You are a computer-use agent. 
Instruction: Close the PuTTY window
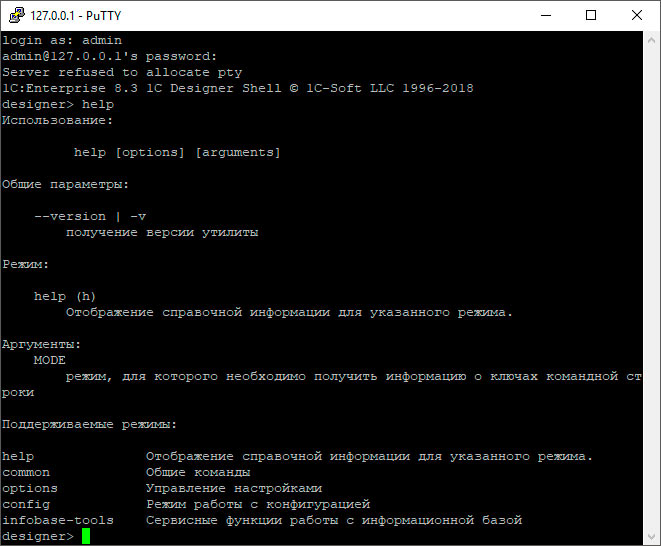click(637, 15)
